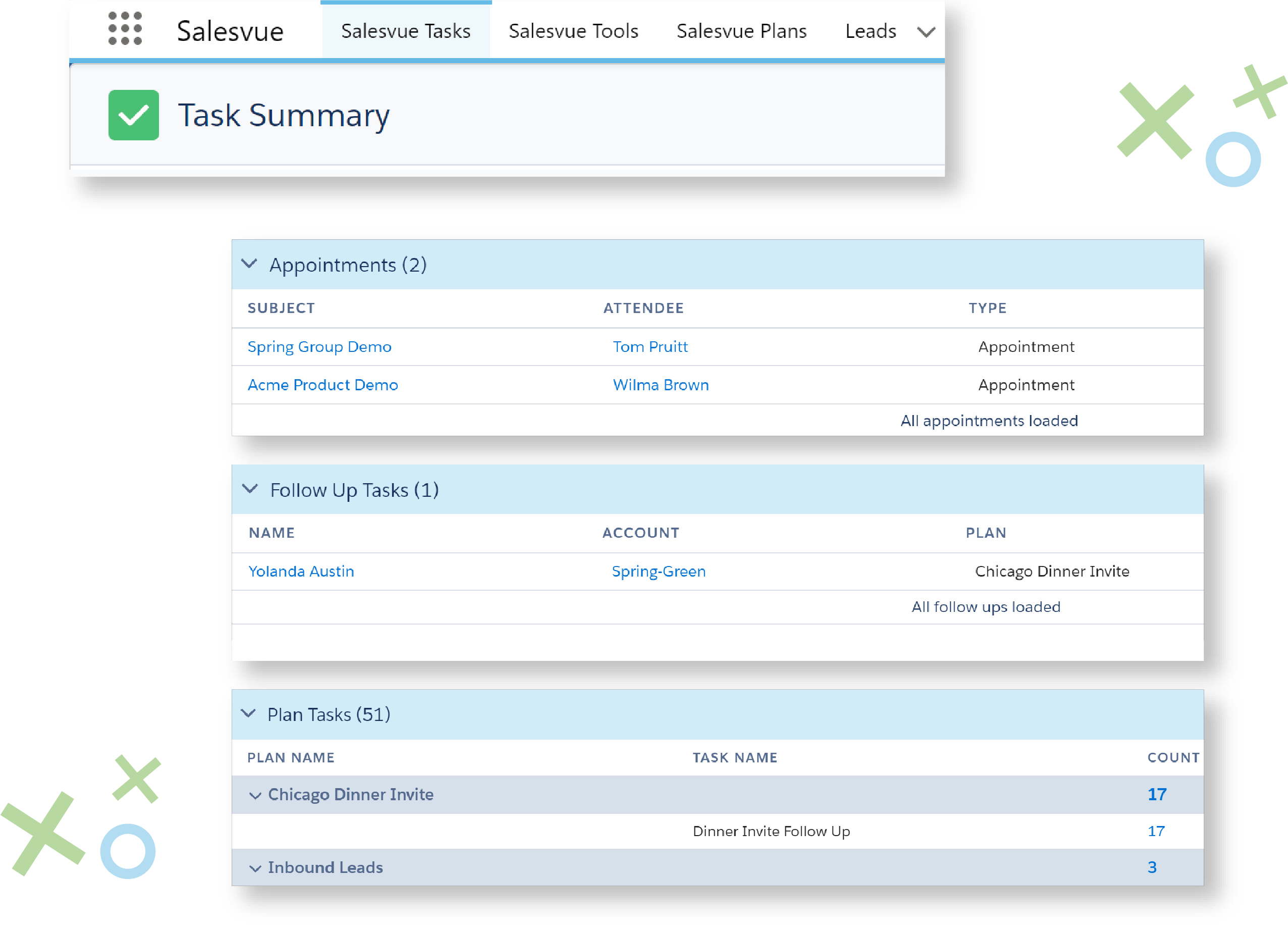Open Yolanda Austin's follow up record

pos(301,571)
